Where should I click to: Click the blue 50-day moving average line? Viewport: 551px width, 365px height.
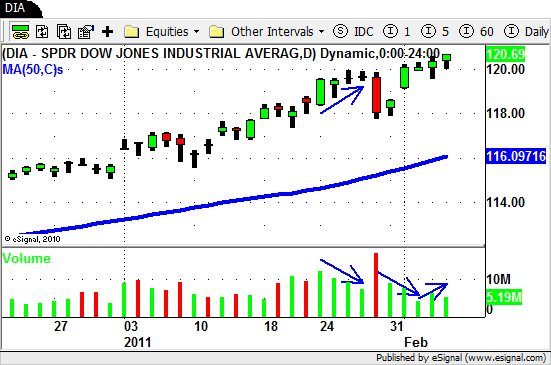click(x=232, y=201)
